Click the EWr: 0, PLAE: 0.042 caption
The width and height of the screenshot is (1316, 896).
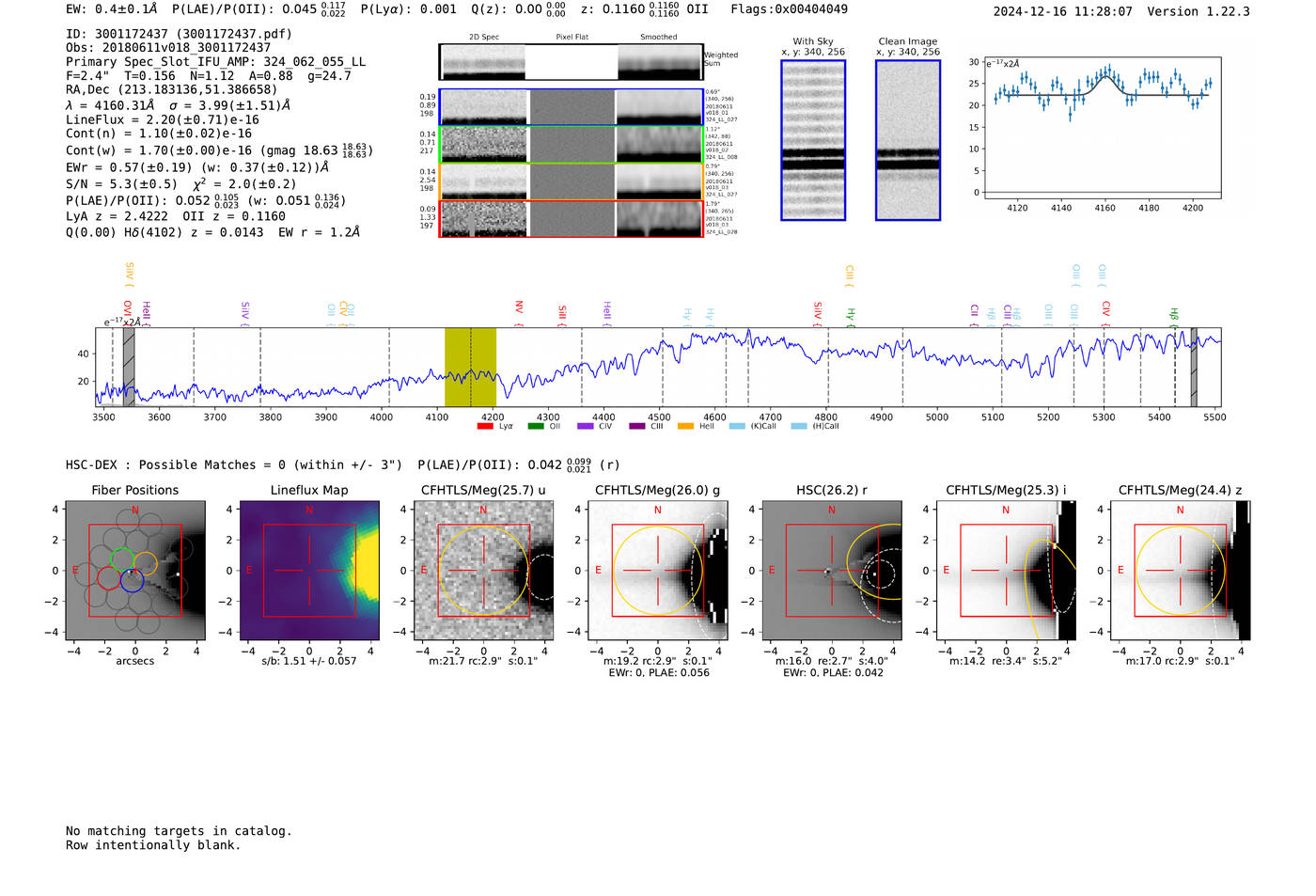pyautogui.click(x=831, y=673)
